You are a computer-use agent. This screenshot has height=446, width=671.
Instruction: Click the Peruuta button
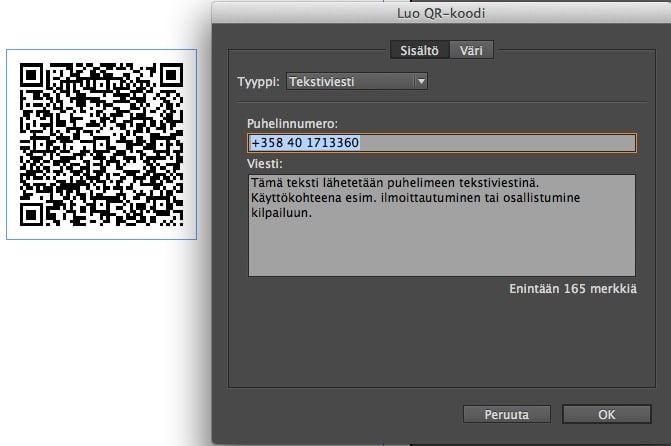(507, 414)
